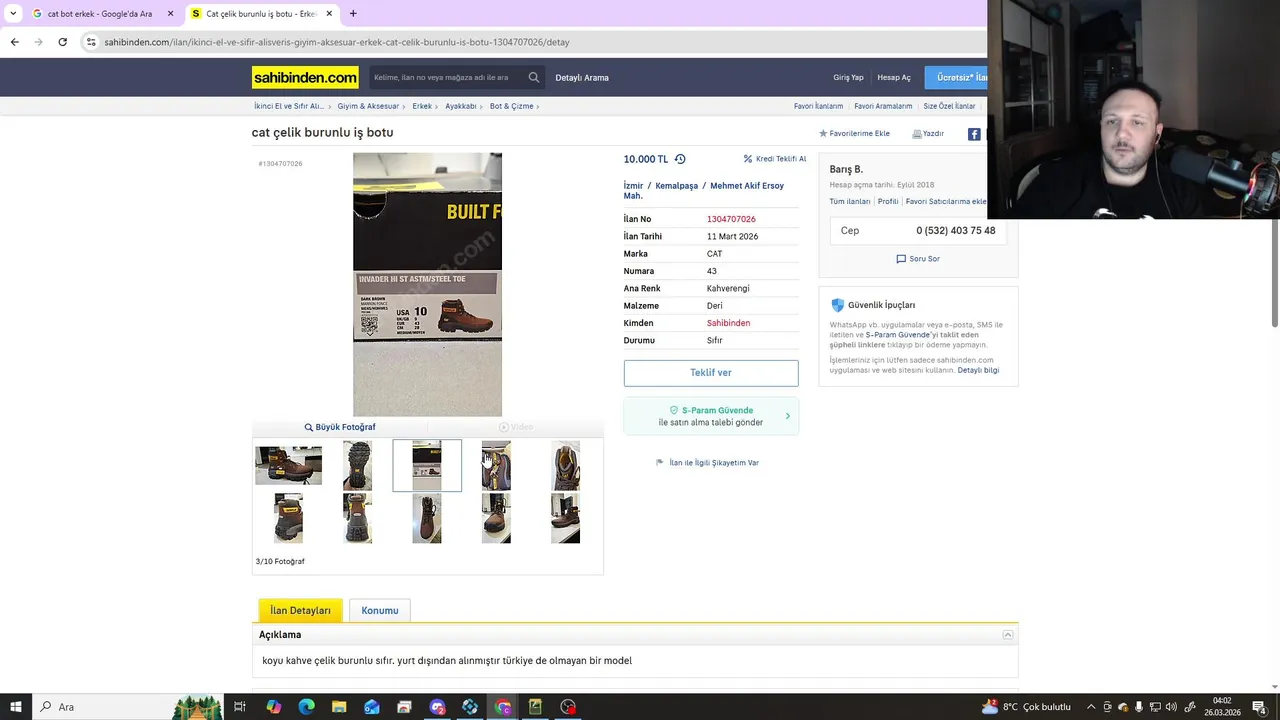Open File Explorer from taskbar
The image size is (1280, 720).
pyautogui.click(x=339, y=707)
